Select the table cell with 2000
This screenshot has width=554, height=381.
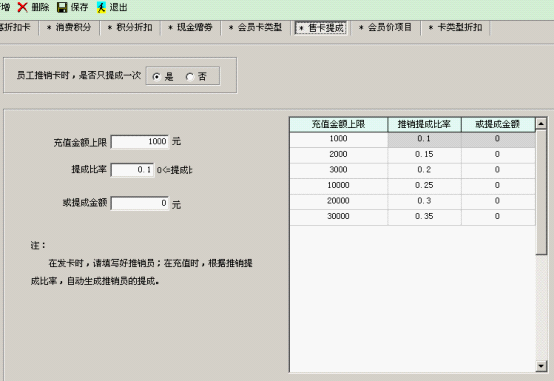tap(338, 154)
